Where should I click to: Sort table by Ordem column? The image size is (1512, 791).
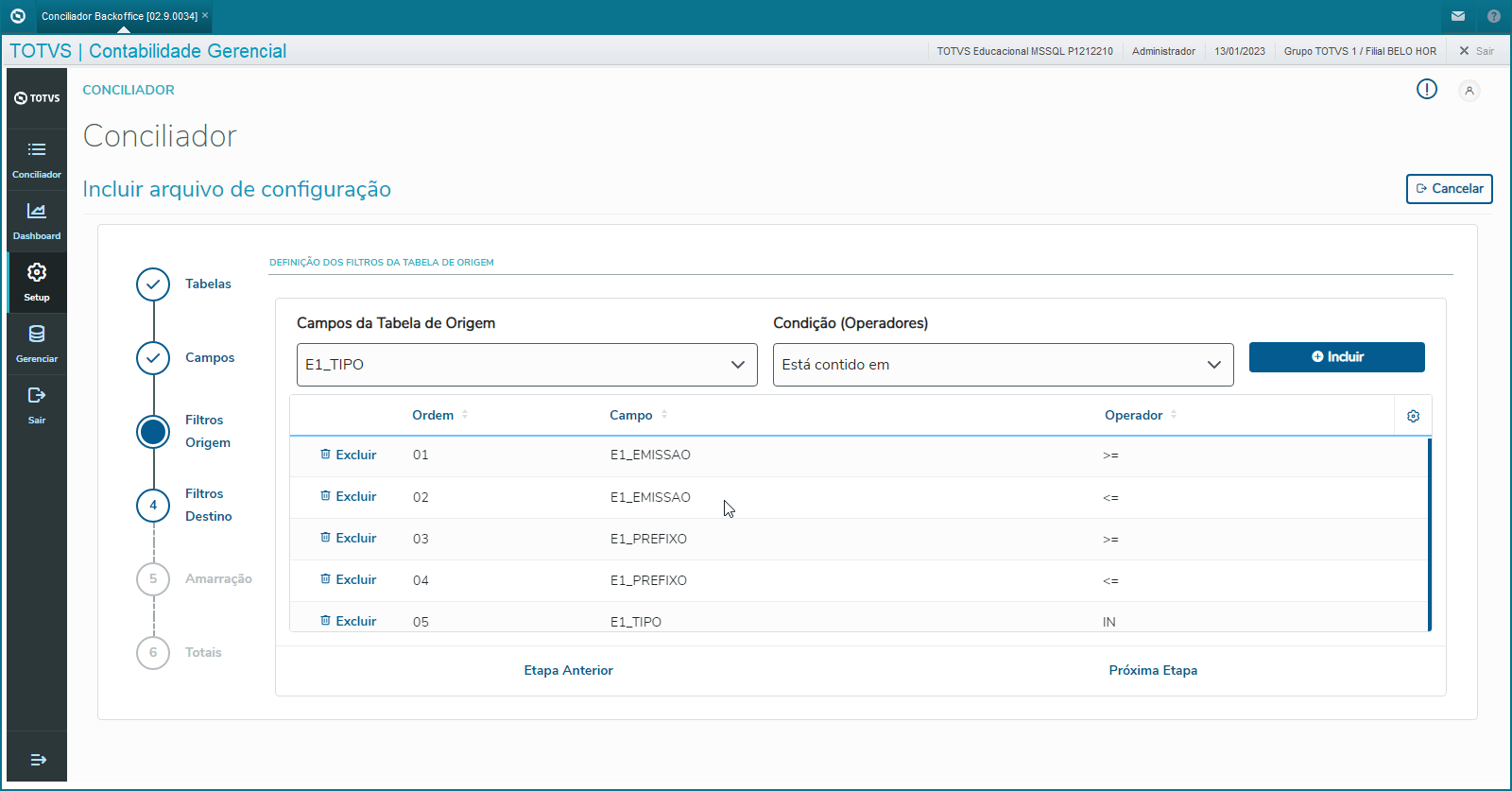pos(440,415)
